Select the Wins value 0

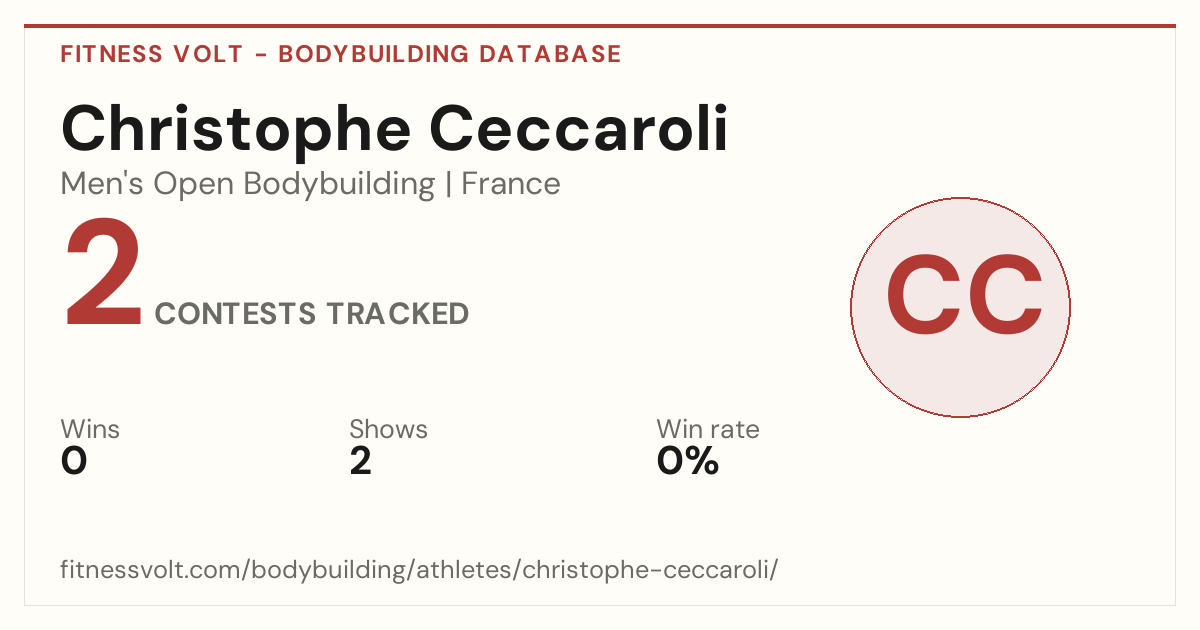pos(74,461)
